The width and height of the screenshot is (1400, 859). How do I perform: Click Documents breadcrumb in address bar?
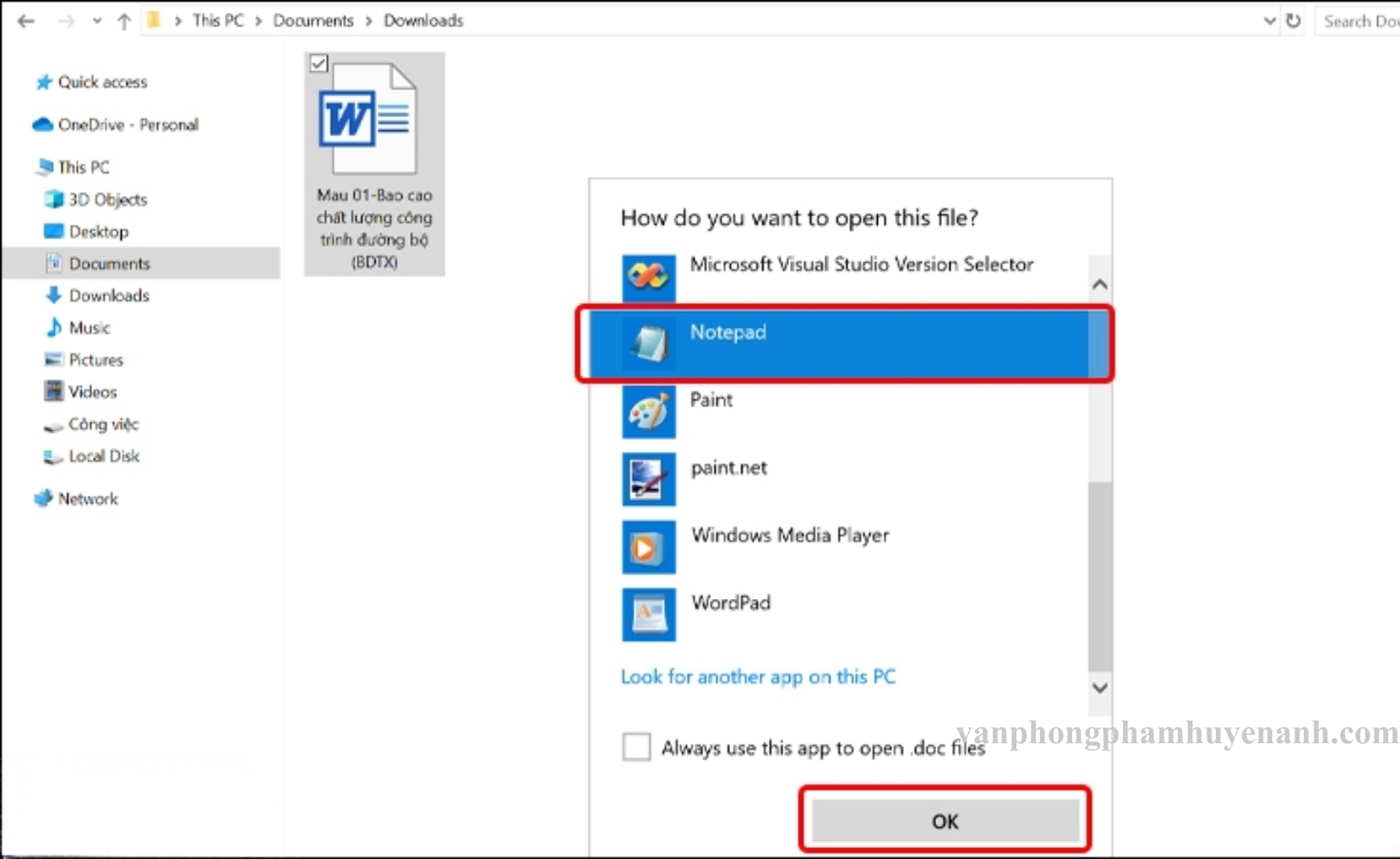tap(313, 20)
